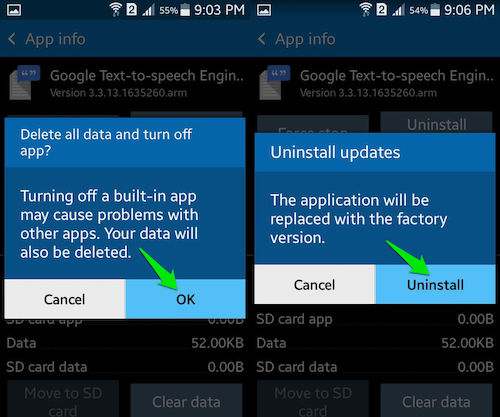Tap the battery icon in right status bar

[x=435, y=10]
